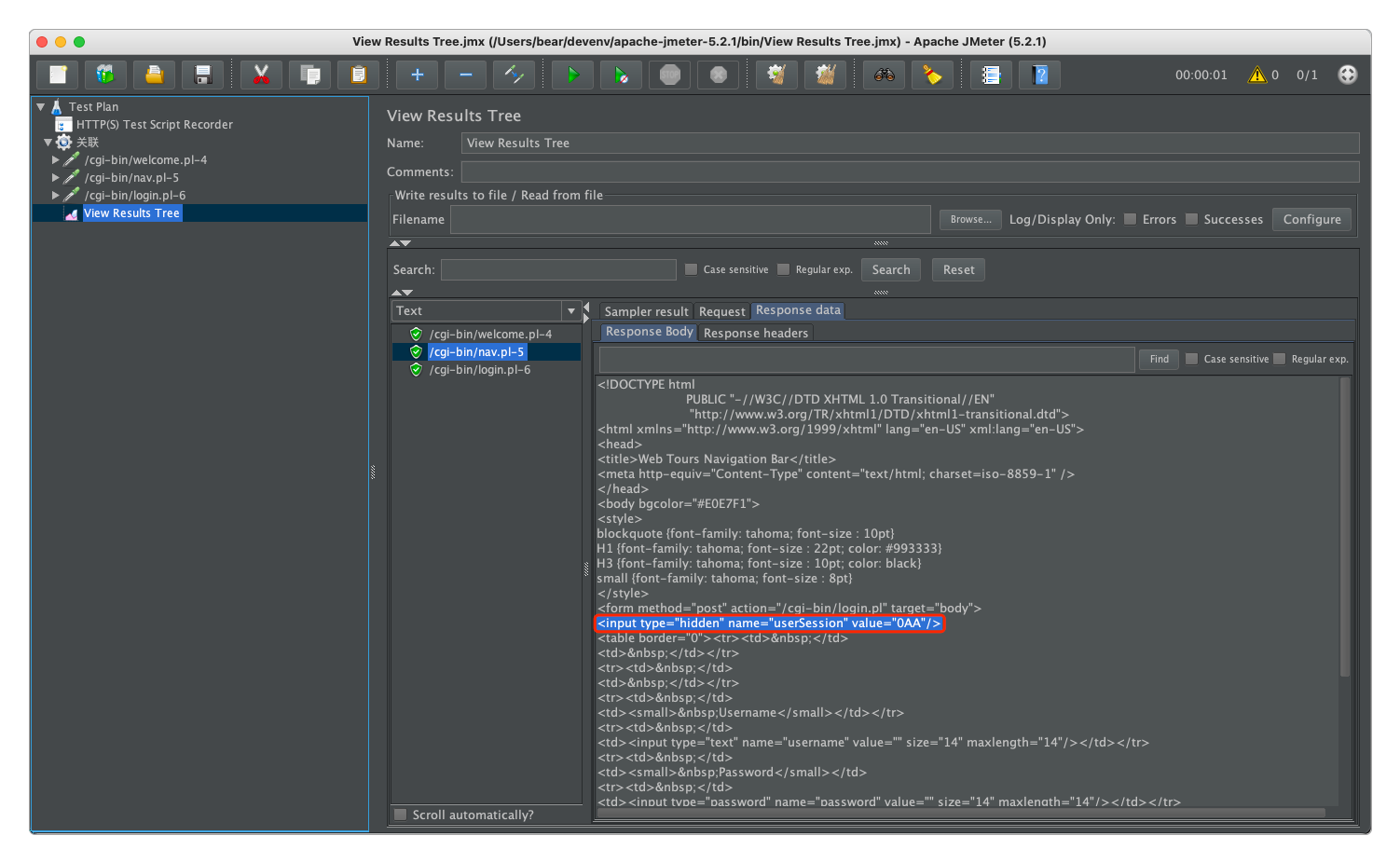Screen dimensions: 1400x863
Task: Click the yellow warning triangle log indicator
Action: [x=1257, y=75]
